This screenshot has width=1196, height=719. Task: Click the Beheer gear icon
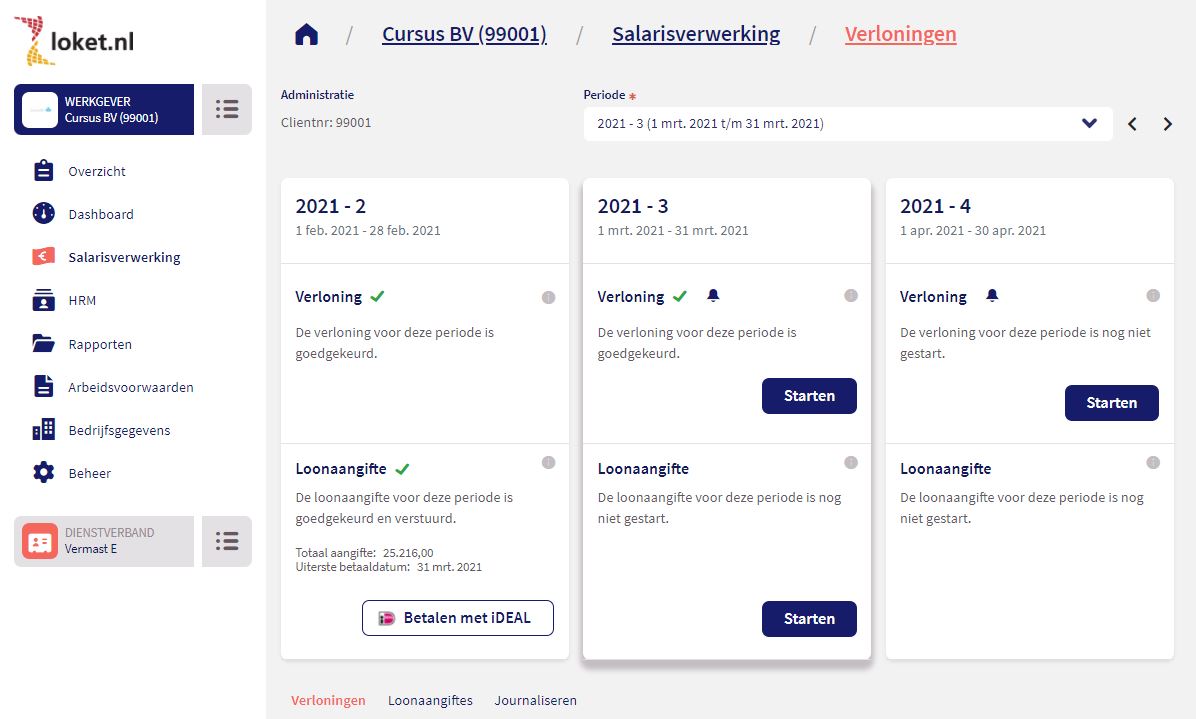(43, 473)
